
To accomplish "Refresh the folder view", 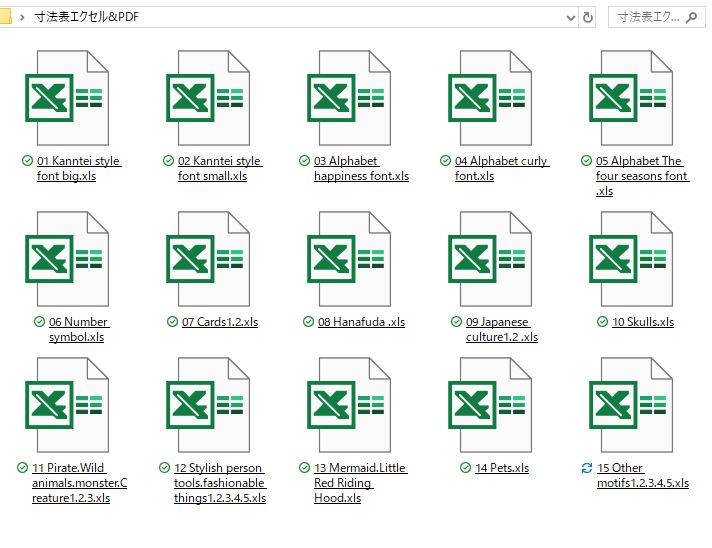I will 588,17.
